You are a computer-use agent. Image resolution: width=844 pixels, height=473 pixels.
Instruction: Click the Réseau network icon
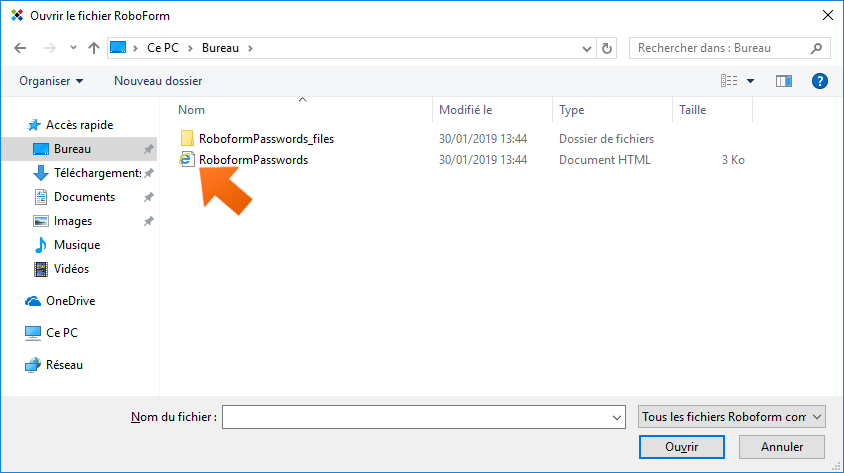(x=33, y=365)
